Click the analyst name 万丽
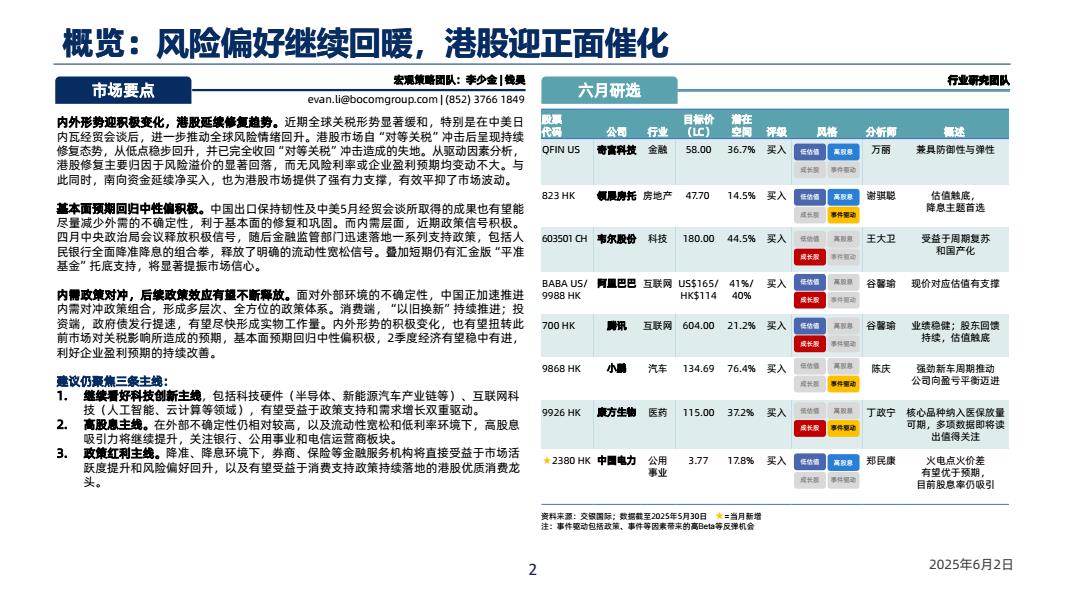Viewport: 1068px width, 601px height. [x=881, y=150]
